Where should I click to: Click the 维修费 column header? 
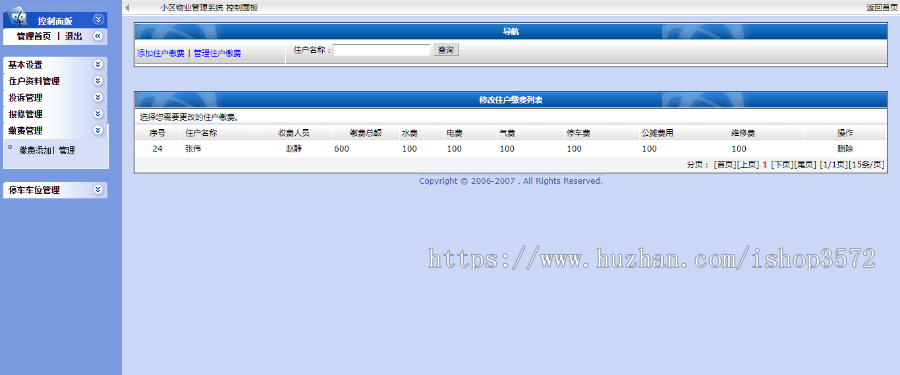click(743, 133)
